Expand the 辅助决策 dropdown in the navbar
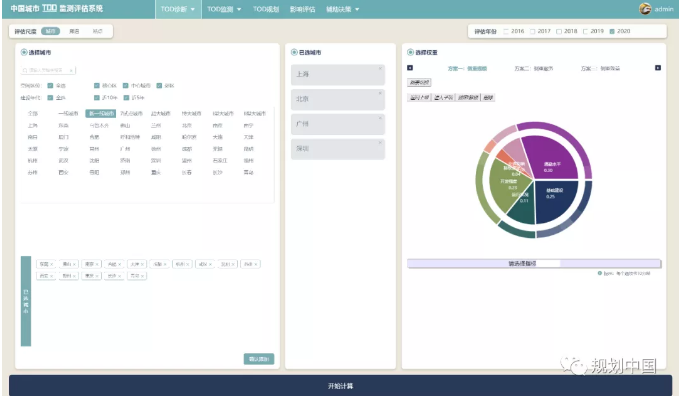681x397 pixels. (x=343, y=9)
